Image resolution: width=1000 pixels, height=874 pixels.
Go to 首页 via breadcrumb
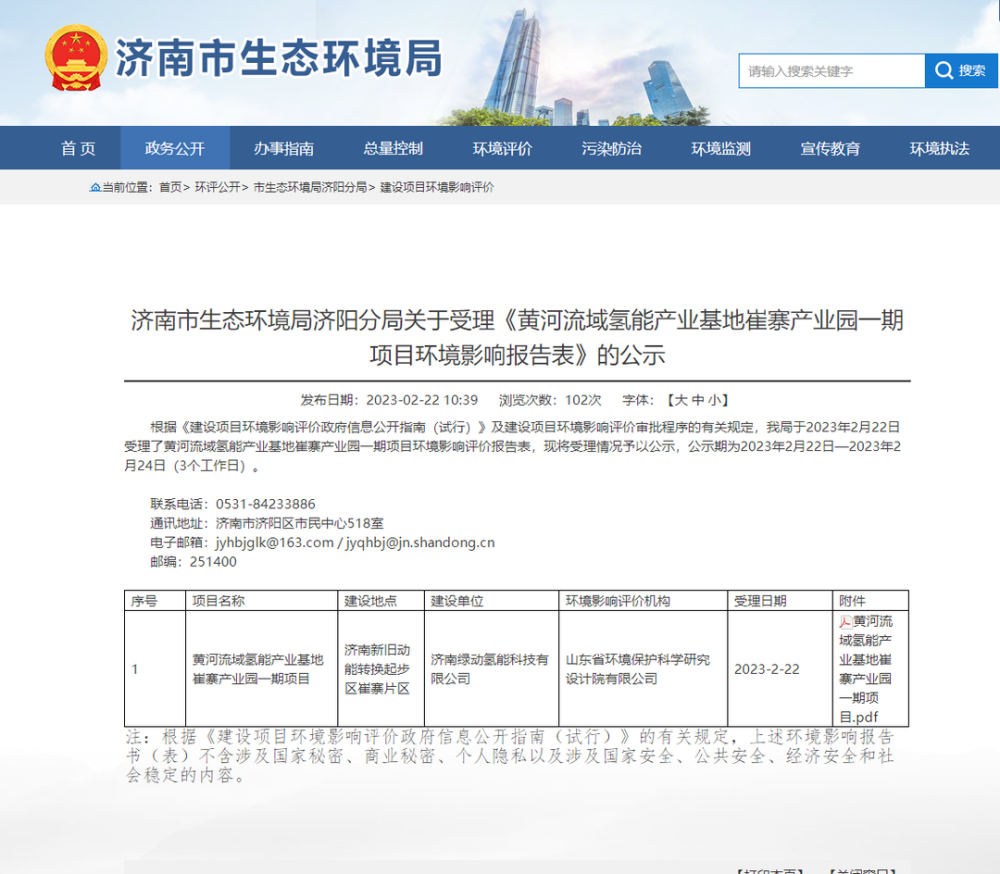tap(170, 188)
